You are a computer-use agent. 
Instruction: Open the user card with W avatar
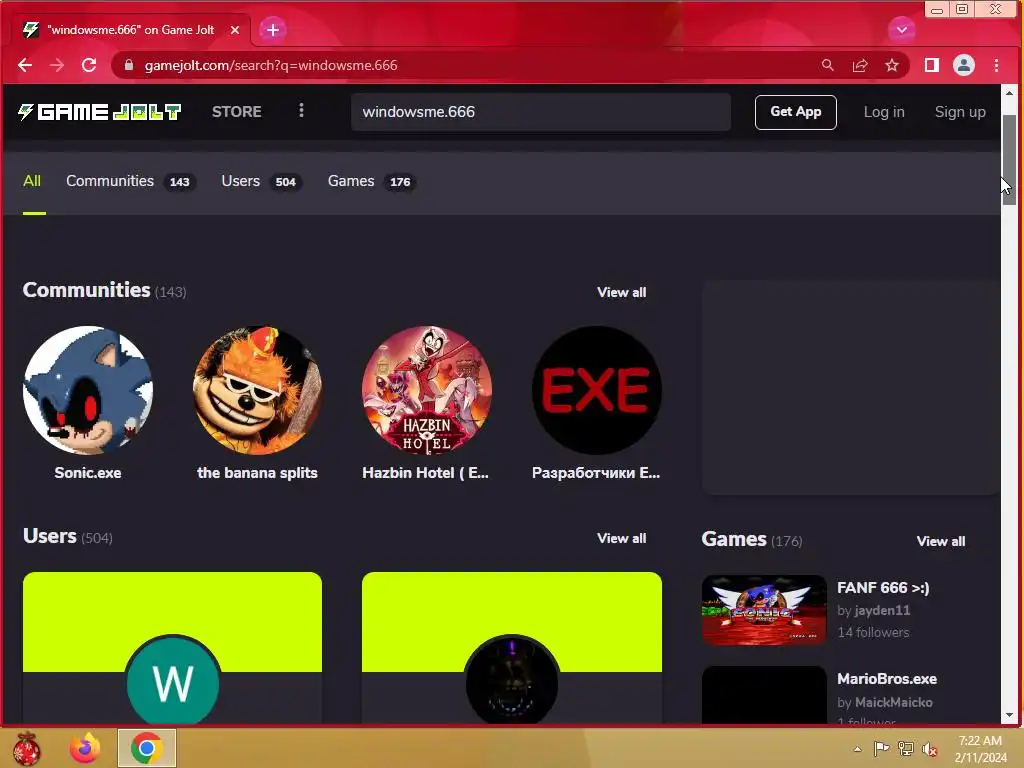click(172, 648)
